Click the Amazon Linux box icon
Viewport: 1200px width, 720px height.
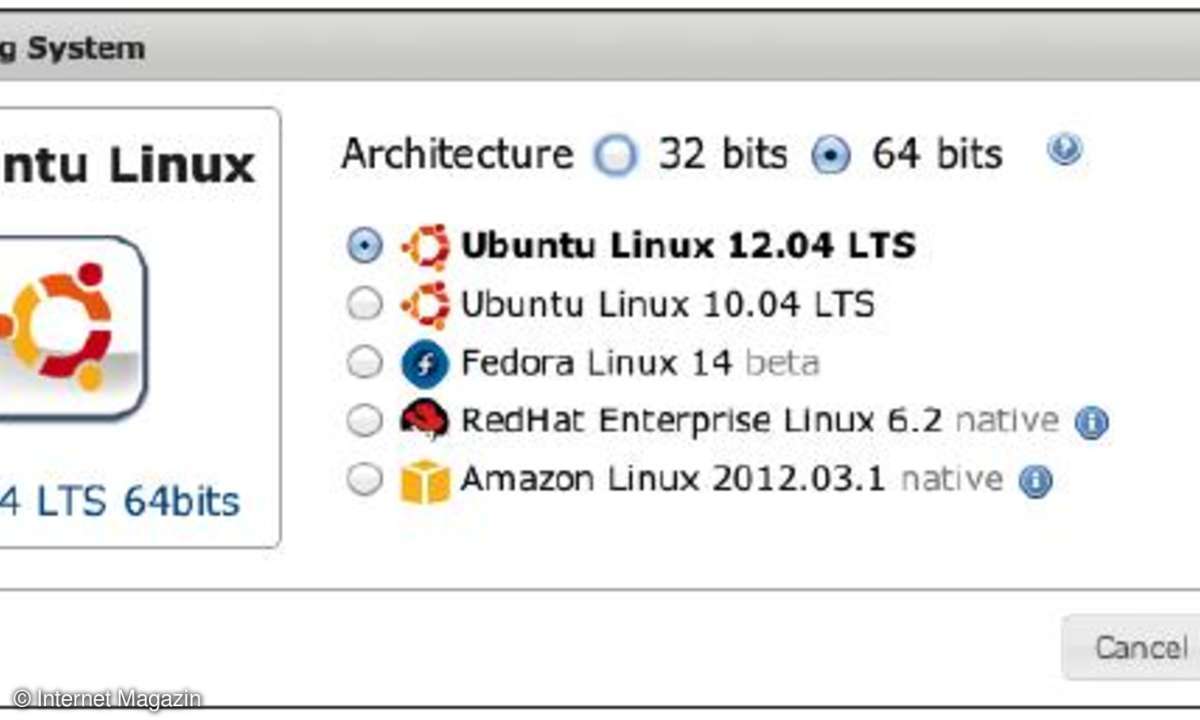(425, 481)
